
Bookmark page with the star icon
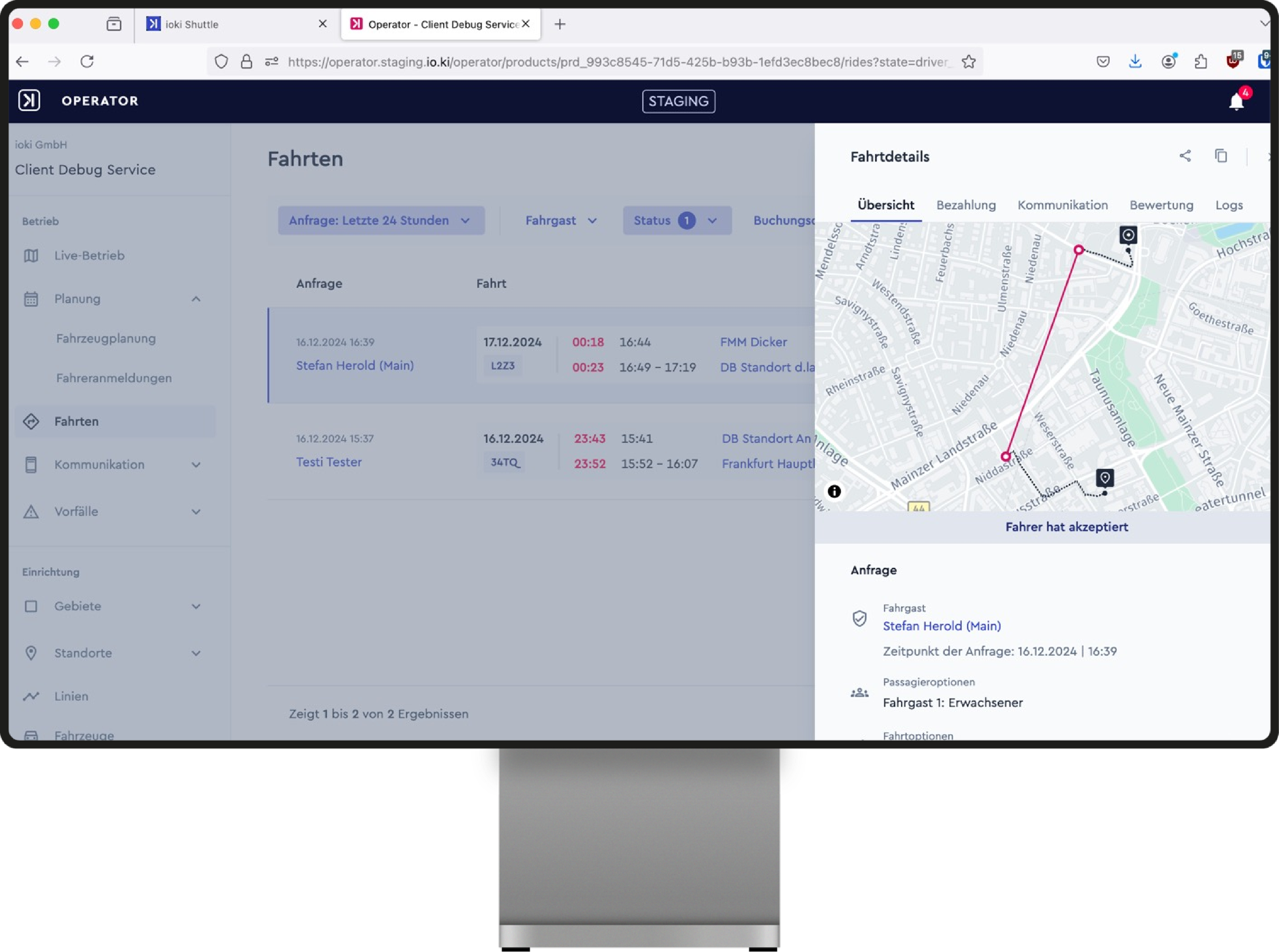click(969, 62)
